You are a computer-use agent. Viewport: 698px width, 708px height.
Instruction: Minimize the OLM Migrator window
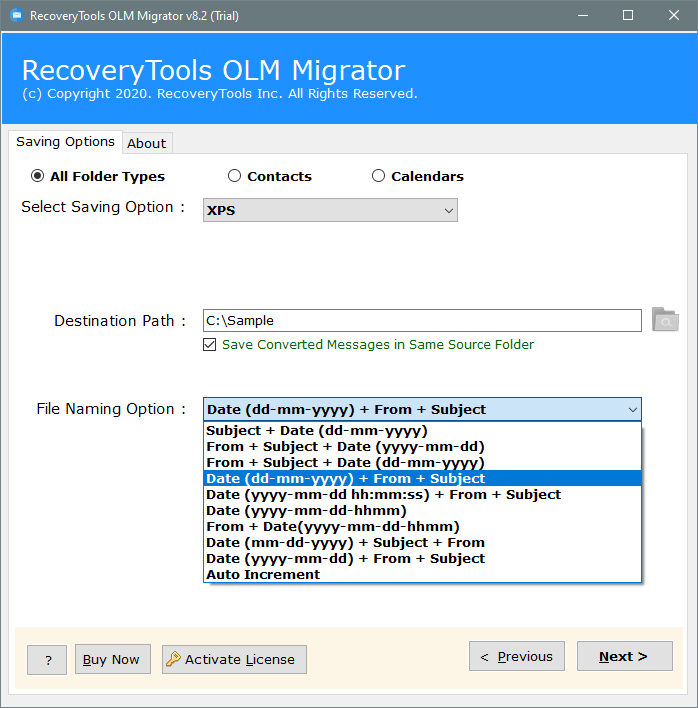click(583, 15)
